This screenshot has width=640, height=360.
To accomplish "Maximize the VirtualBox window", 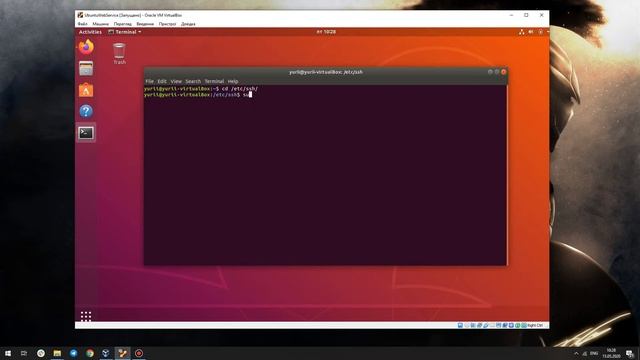I will point(527,15).
